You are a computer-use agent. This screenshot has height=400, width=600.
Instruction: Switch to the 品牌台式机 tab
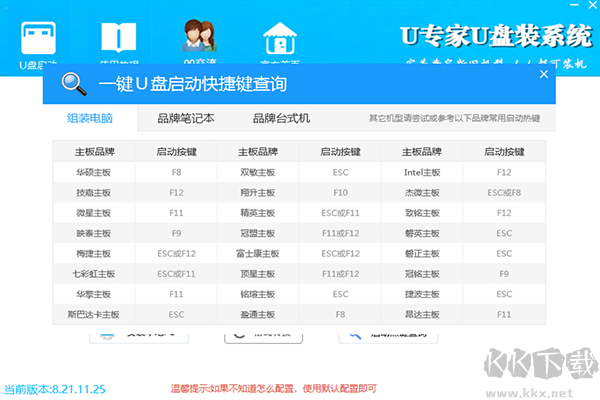pos(281,118)
